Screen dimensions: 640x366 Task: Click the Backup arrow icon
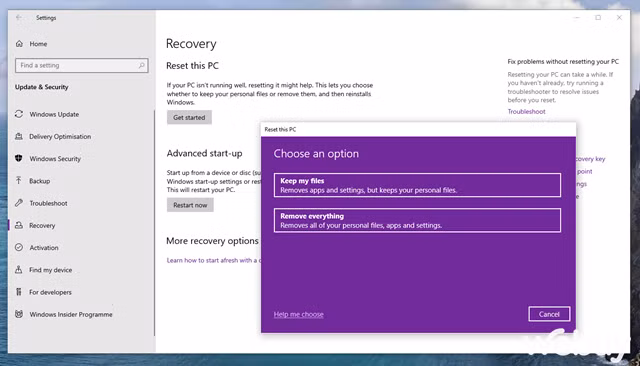pyautogui.click(x=19, y=180)
